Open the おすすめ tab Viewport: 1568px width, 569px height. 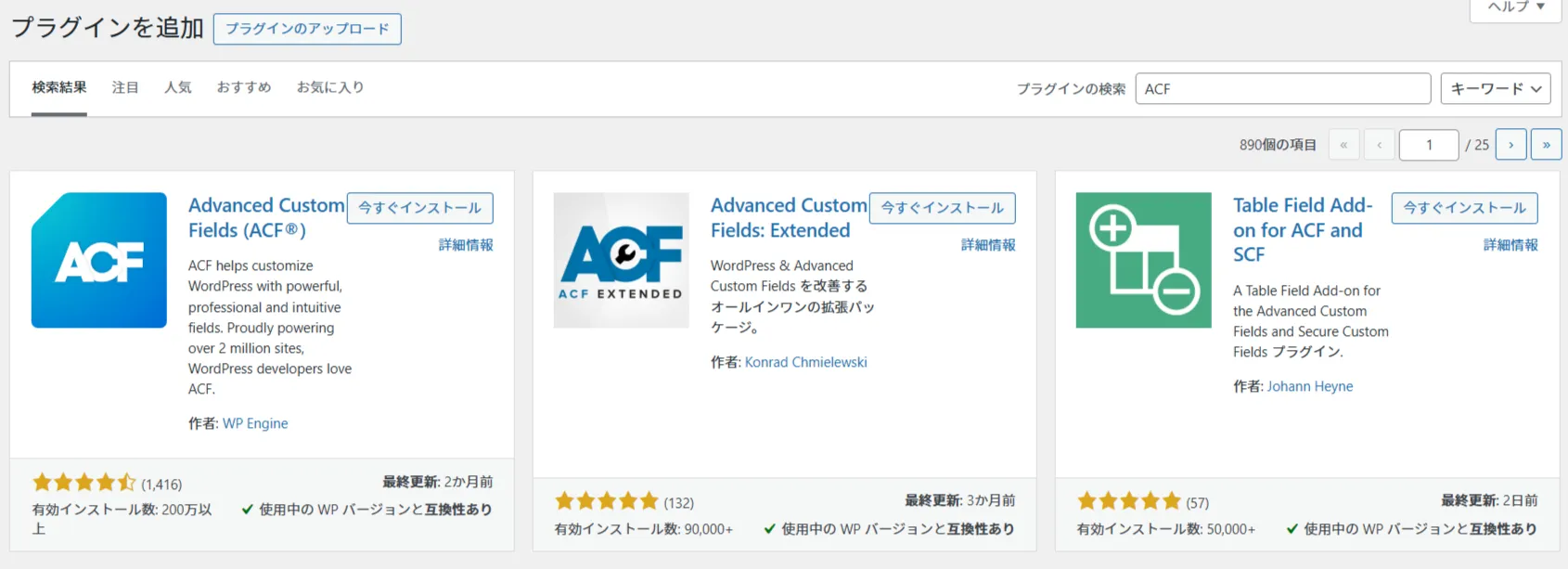(x=244, y=88)
